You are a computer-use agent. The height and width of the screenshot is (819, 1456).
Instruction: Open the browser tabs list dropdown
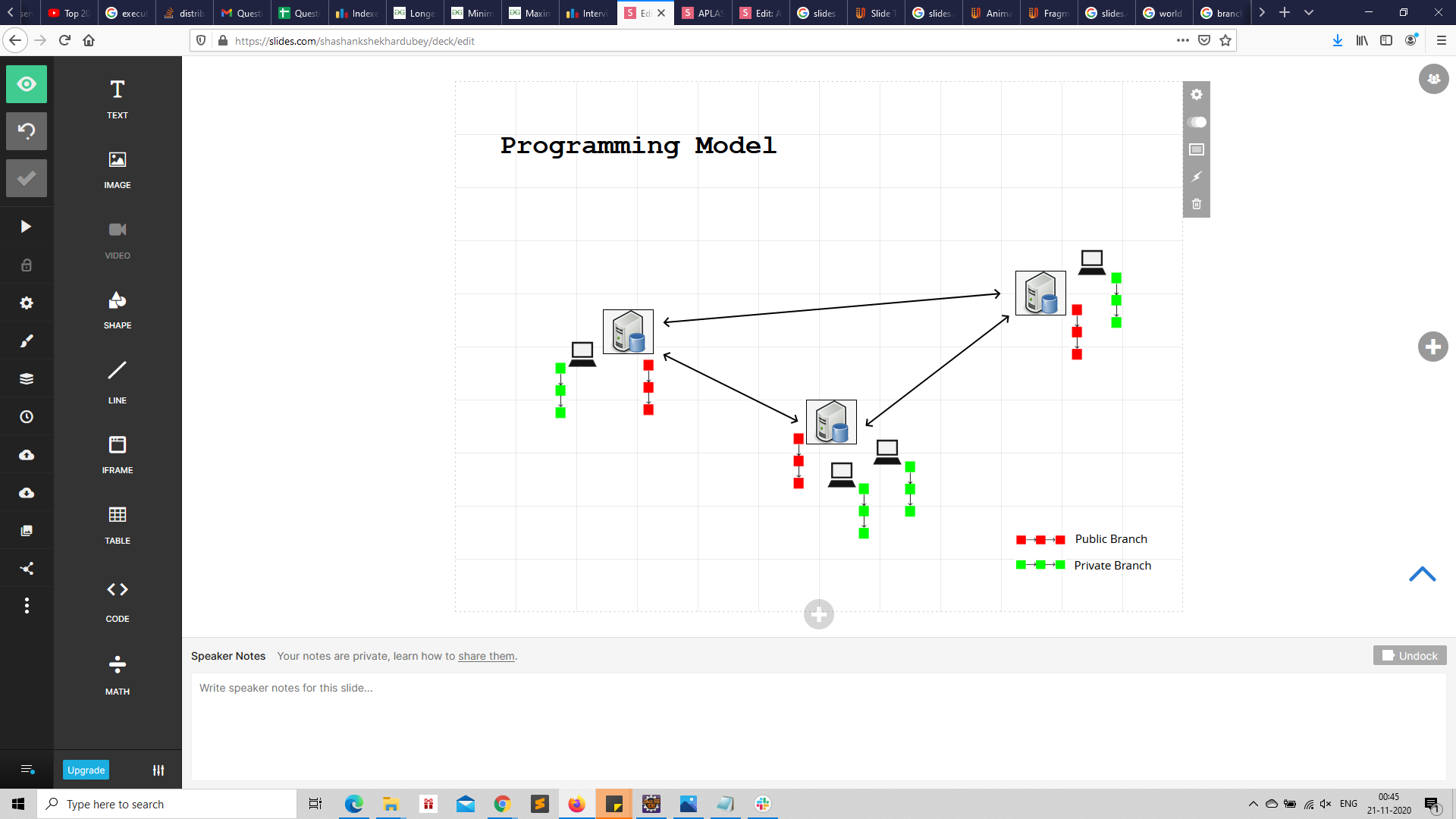(1309, 13)
